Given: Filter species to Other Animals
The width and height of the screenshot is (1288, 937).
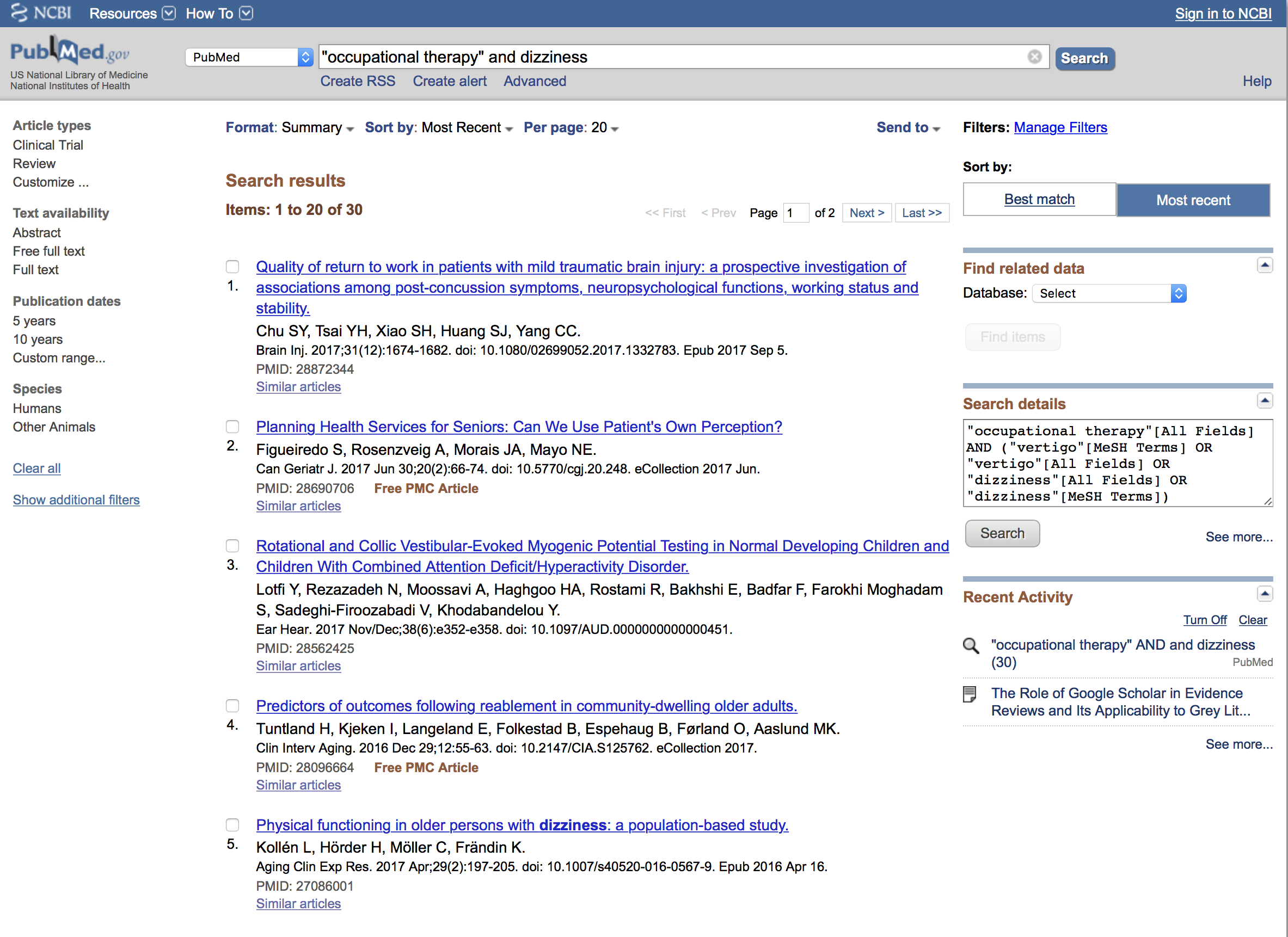Looking at the screenshot, I should (x=54, y=427).
